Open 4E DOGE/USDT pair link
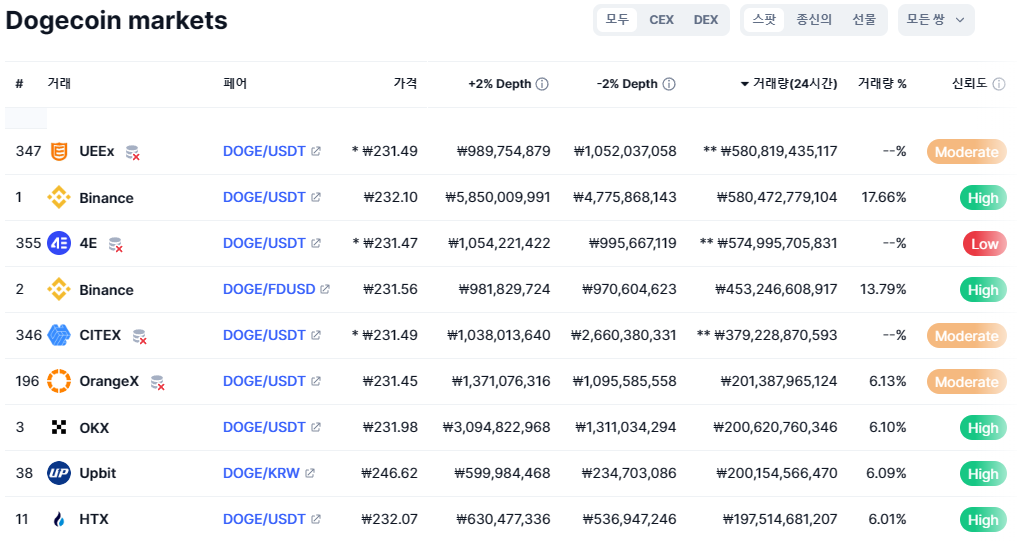1017x541 pixels. 264,243
